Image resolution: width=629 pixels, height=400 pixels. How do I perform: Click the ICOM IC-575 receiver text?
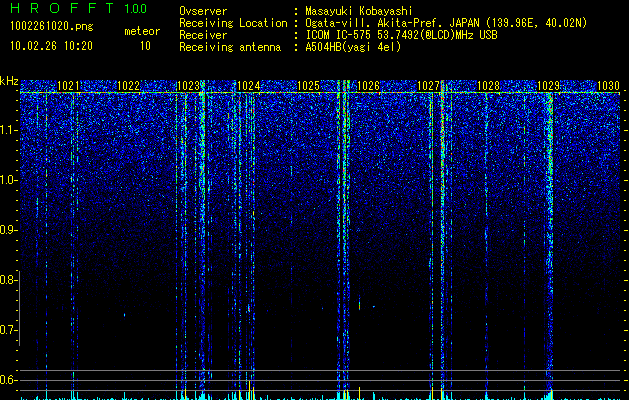click(x=401, y=35)
